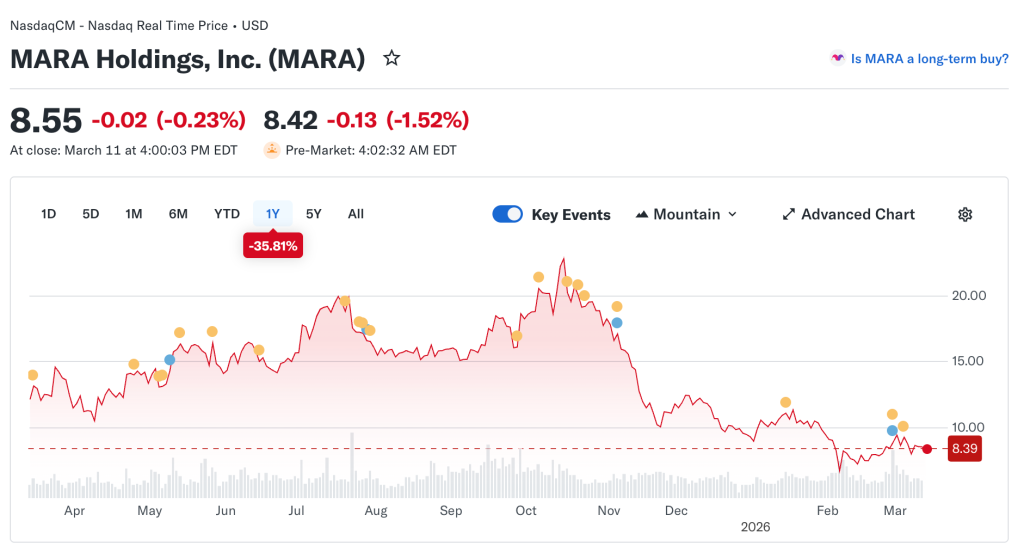Expand the Mountain chart type dropdown
Image resolution: width=1024 pixels, height=552 pixels.
click(x=686, y=214)
